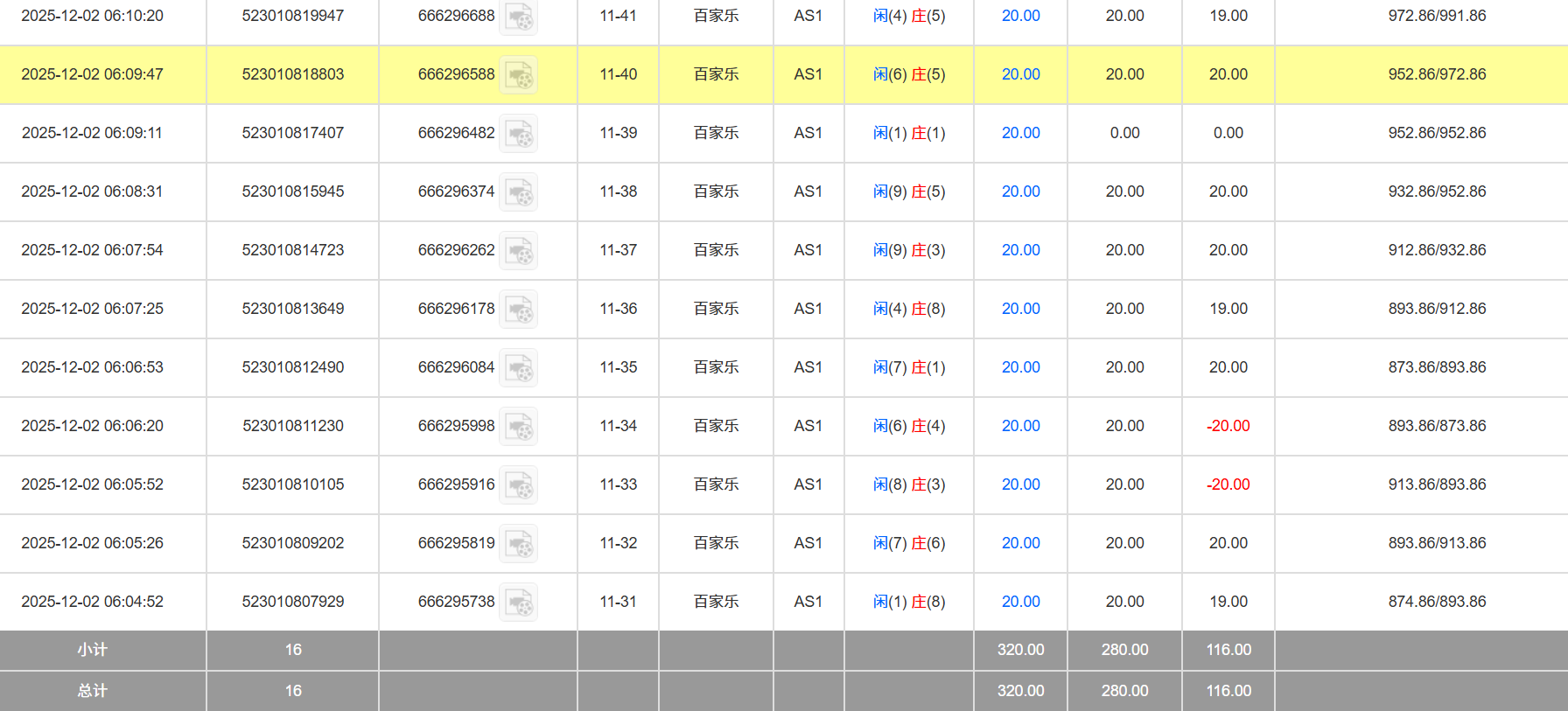The height and width of the screenshot is (711, 1568).
Task: Click the replay icon for game 666296084
Action: tap(519, 368)
